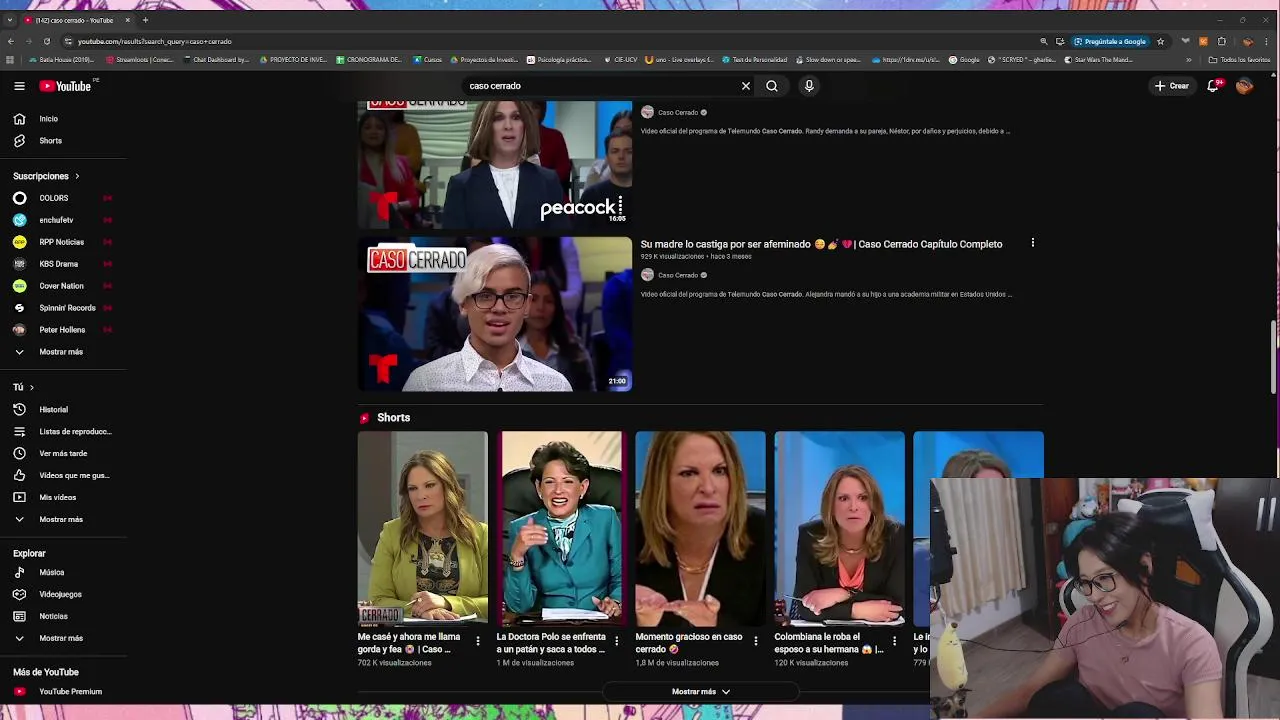
Task: Go back in the browser
Action: tap(10, 41)
